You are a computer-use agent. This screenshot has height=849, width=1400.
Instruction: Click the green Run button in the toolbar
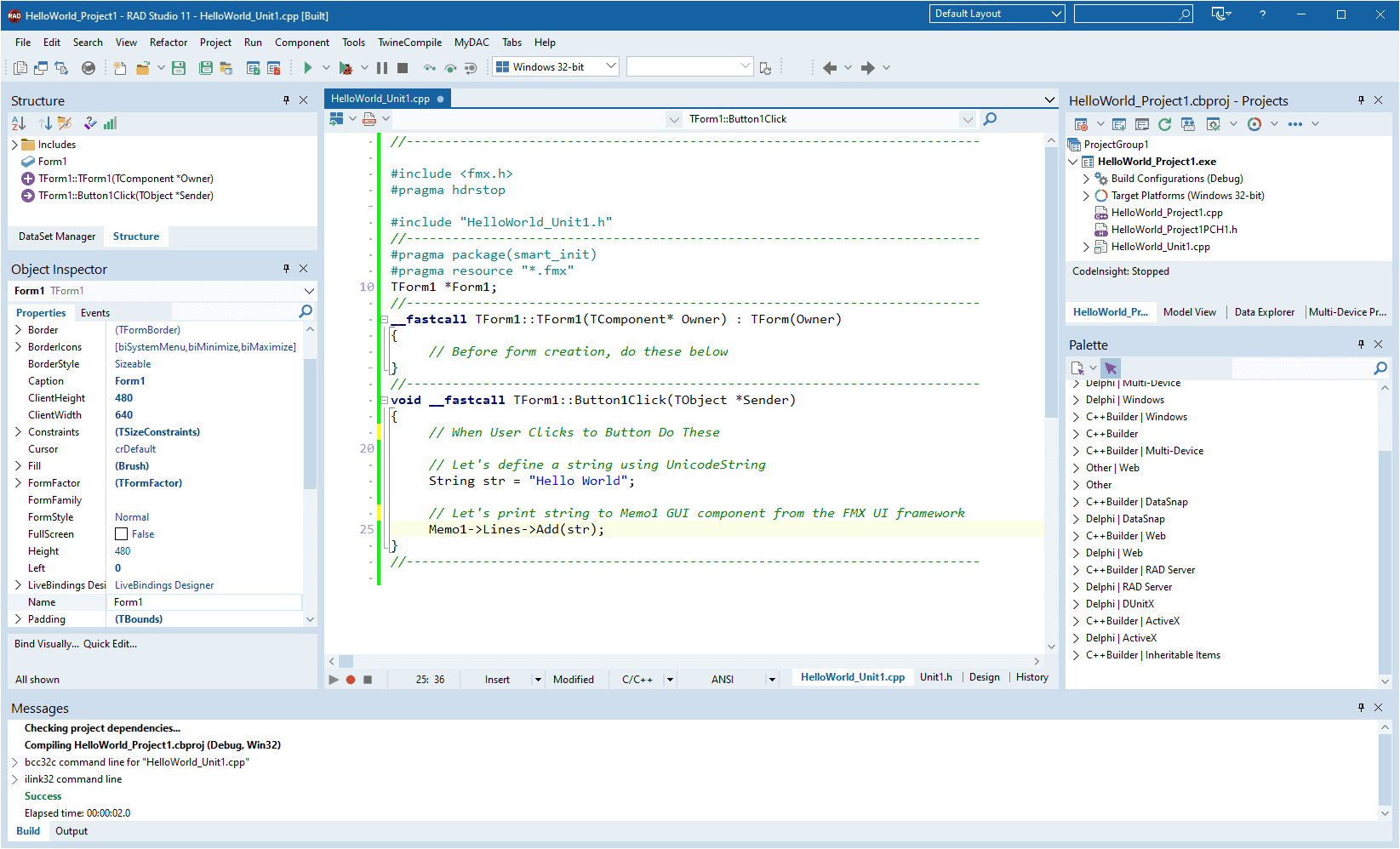tap(308, 67)
